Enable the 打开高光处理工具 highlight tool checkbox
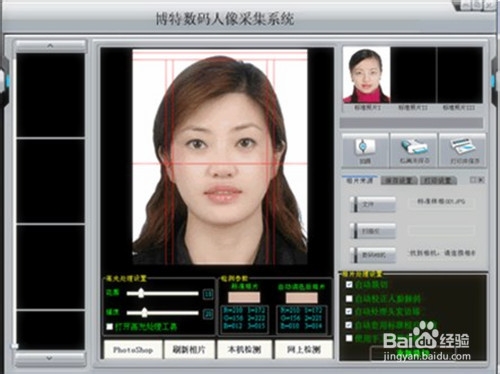The height and width of the screenshot is (374, 500). (109, 327)
